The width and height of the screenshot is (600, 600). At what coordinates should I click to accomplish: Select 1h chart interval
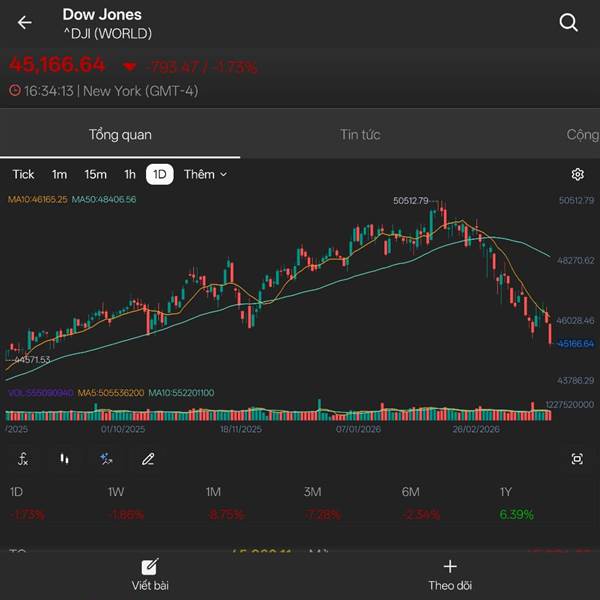tap(130, 174)
